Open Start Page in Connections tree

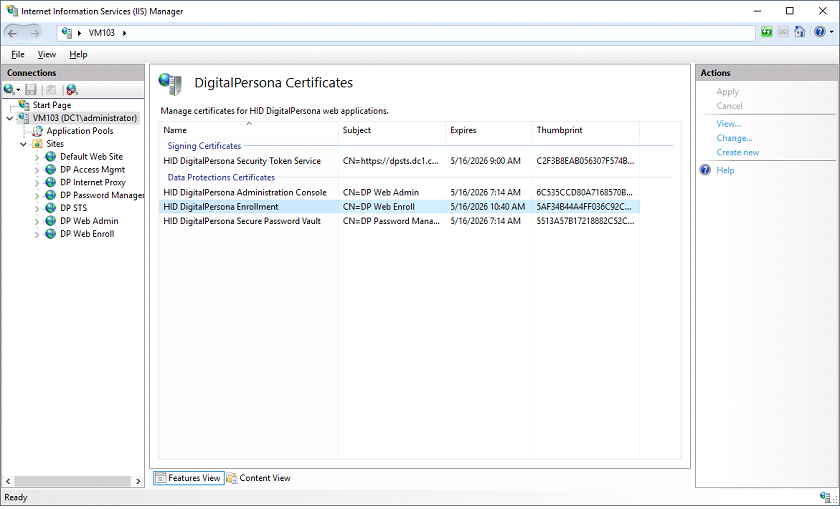click(x=51, y=105)
